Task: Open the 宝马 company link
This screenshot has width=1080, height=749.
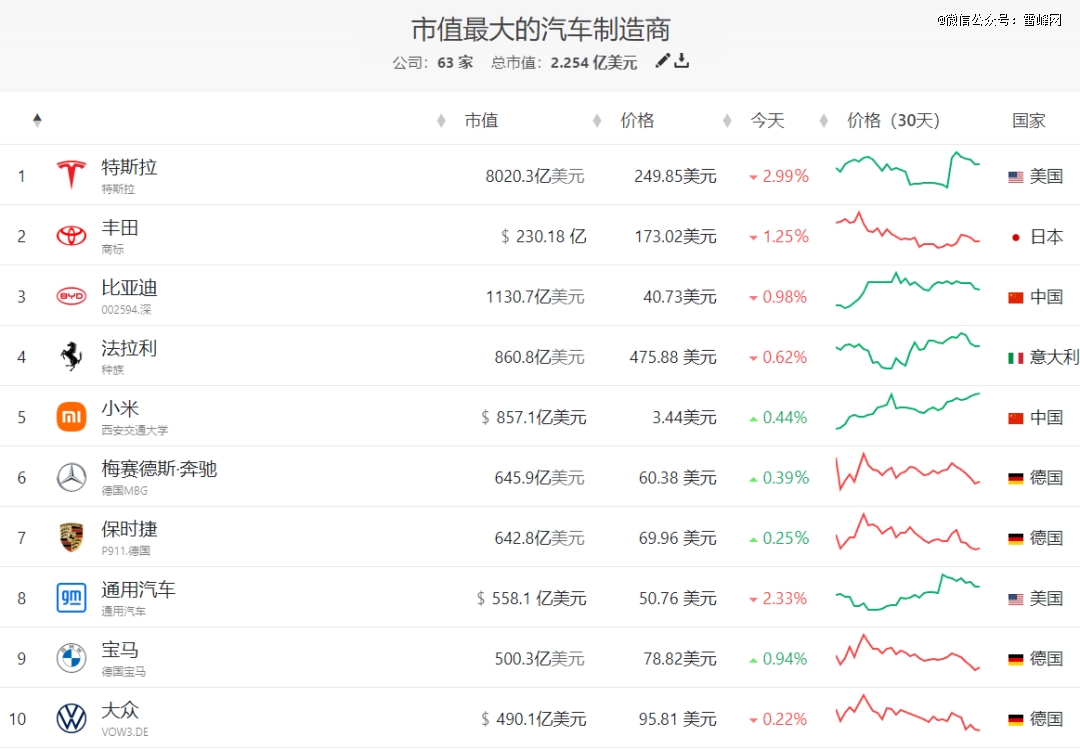Action: [x=121, y=650]
